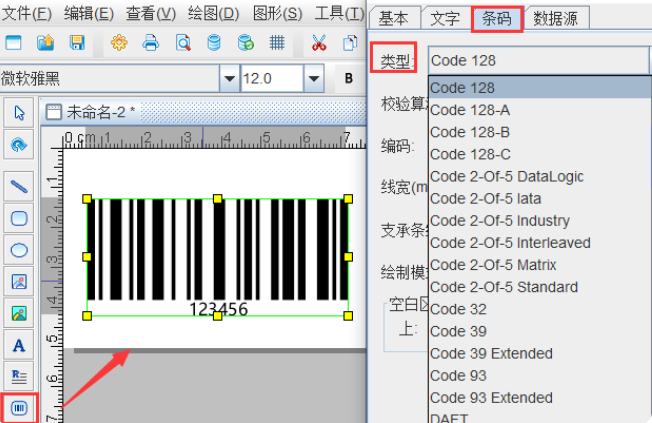Viewport: 652px width, 423px height.
Task: Select the vector image insert tool
Action: click(19, 282)
